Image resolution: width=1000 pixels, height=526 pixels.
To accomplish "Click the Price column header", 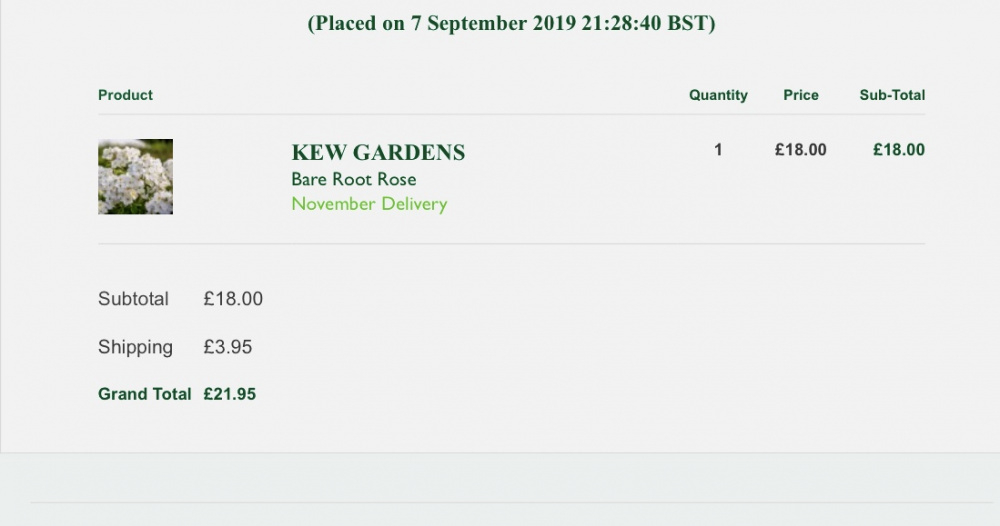I will 801,95.
